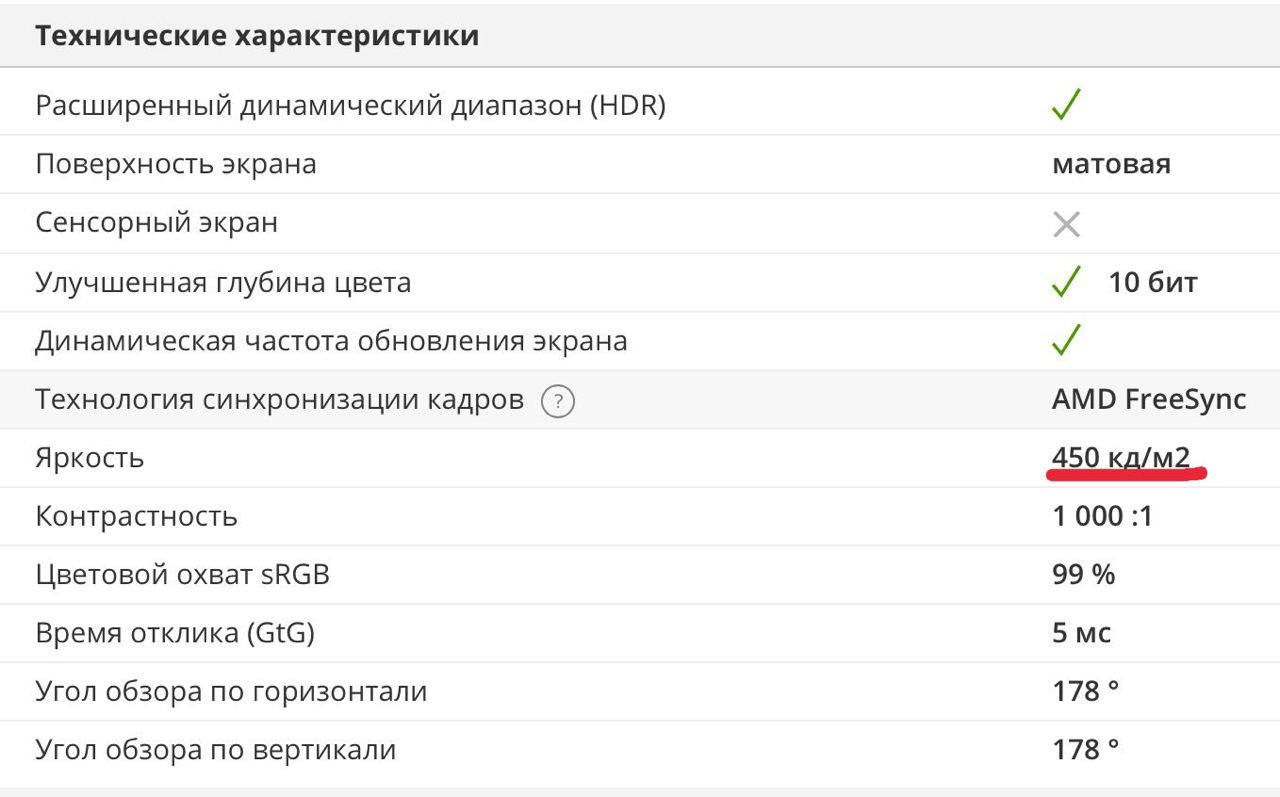Click the horizontal viewing angle 178 ° value

1085,691
